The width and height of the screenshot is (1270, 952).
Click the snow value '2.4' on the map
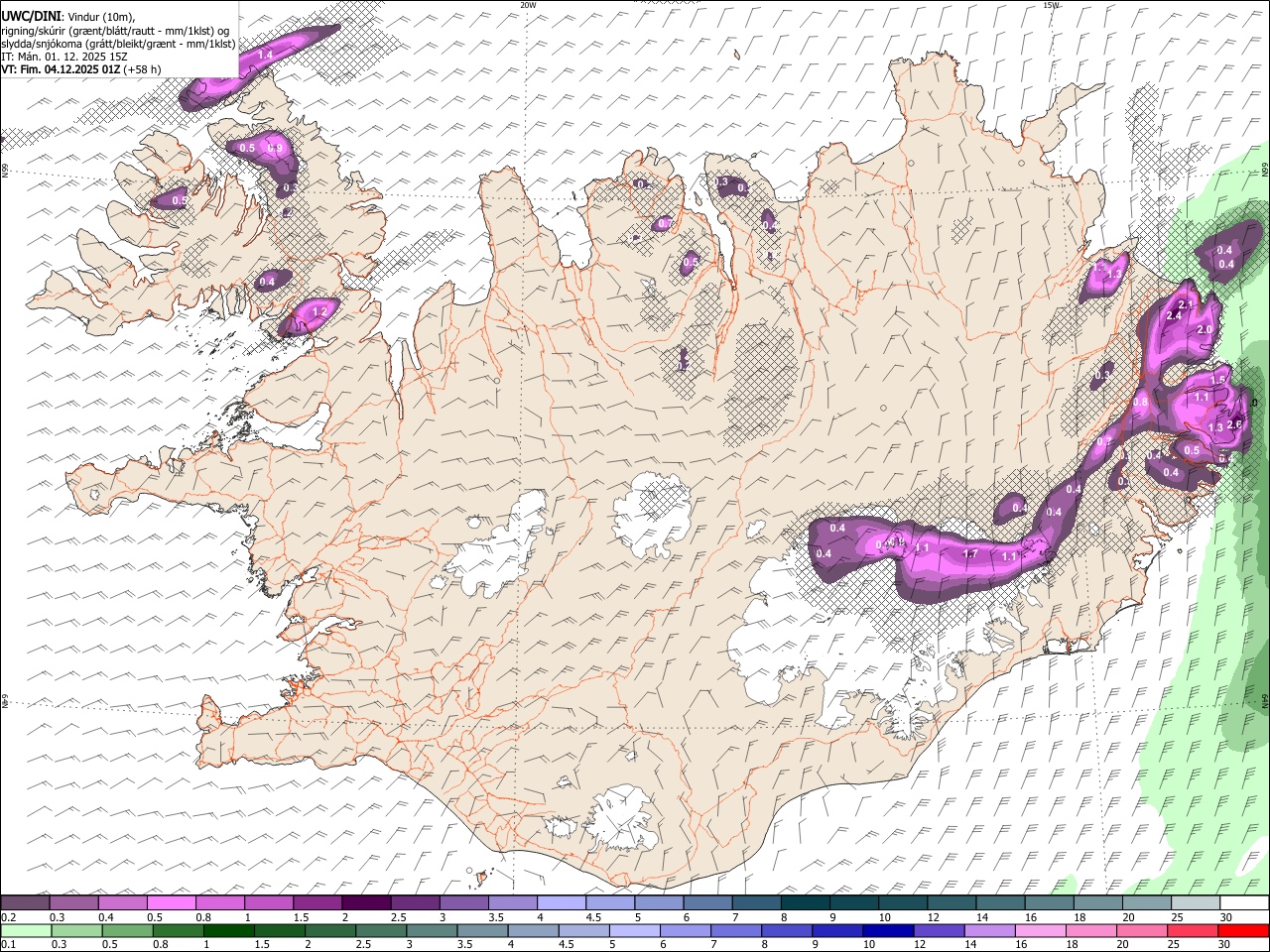click(x=1175, y=315)
